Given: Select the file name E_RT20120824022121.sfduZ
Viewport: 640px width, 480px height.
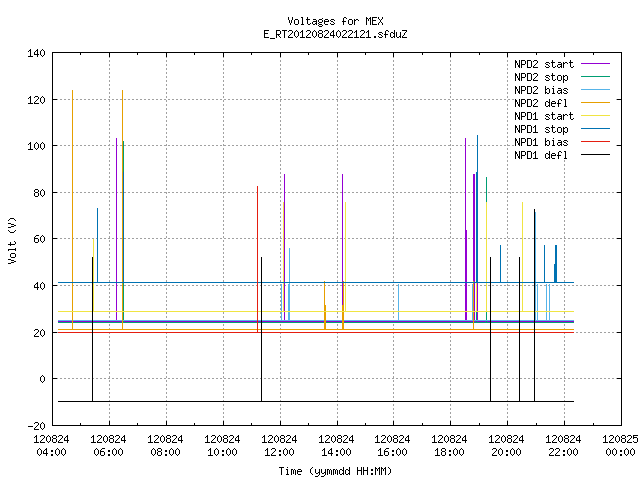Looking at the screenshot, I should [x=335, y=34].
